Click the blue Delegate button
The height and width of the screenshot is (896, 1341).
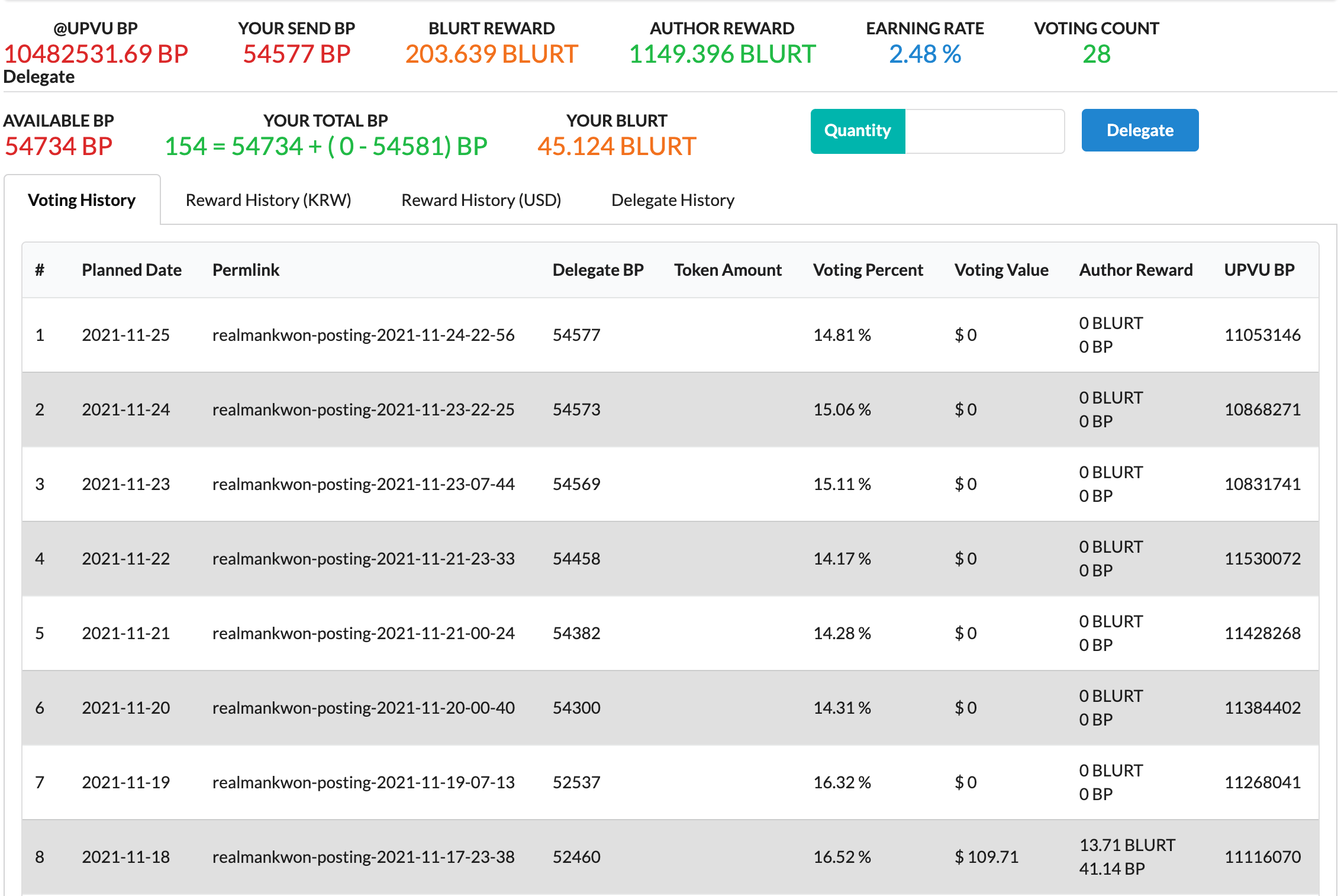click(1139, 130)
